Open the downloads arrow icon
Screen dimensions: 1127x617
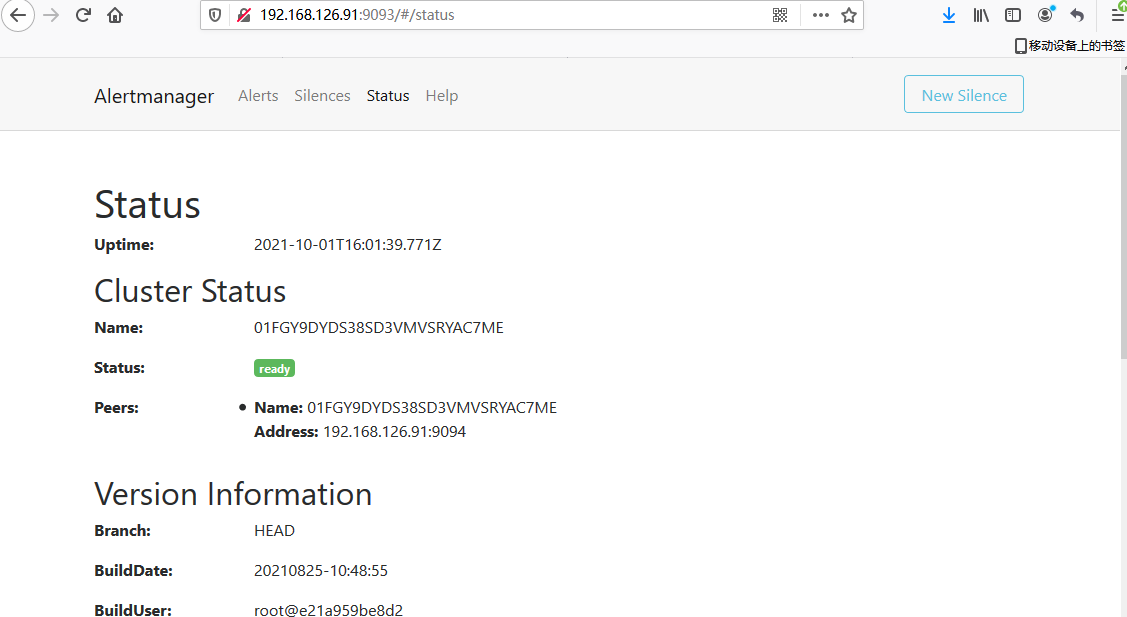[949, 15]
